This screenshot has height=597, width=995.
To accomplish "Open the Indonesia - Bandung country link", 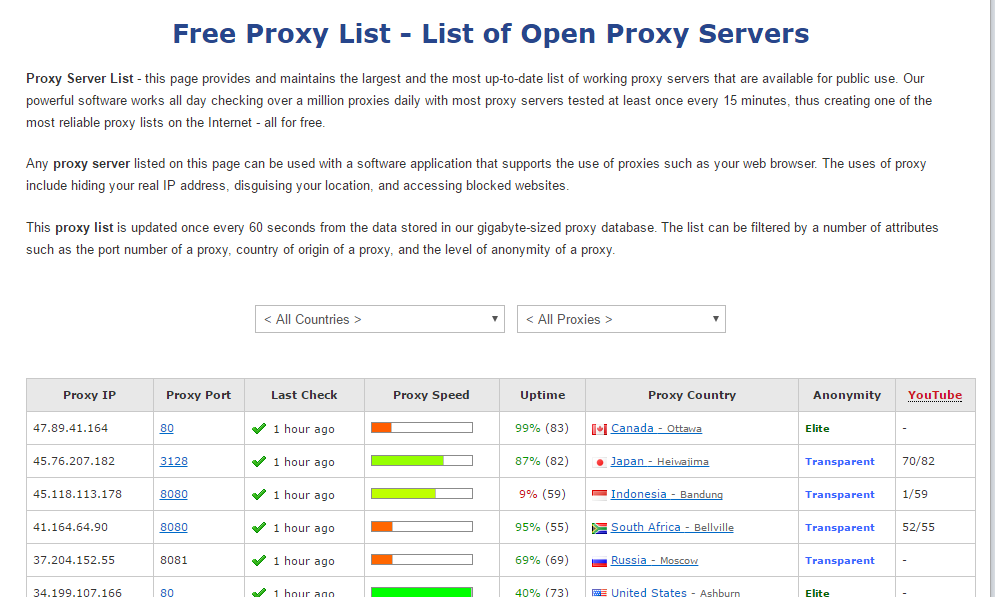I will (x=666, y=494).
